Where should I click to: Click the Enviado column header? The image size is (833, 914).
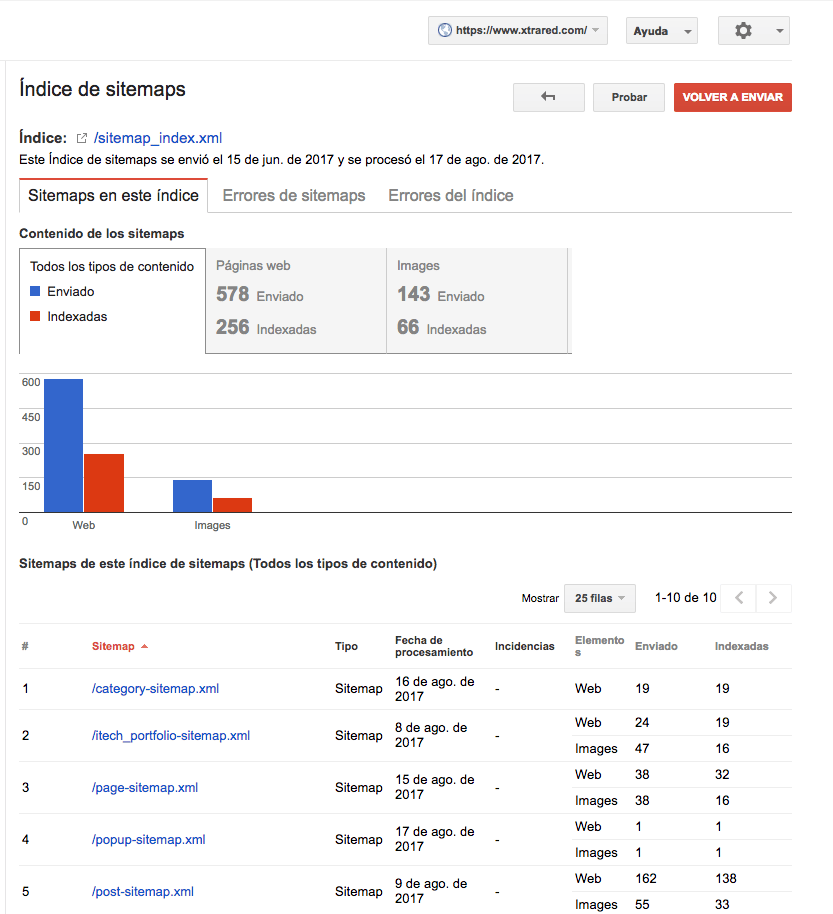656,646
